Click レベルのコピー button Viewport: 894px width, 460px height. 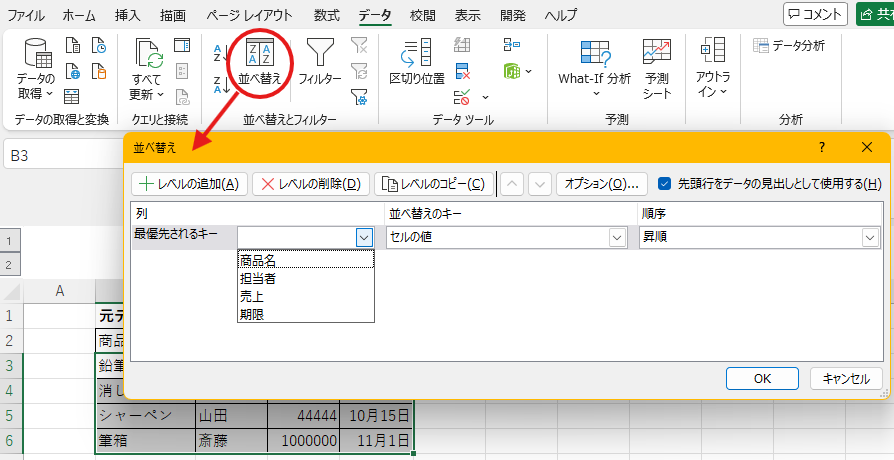click(x=434, y=184)
